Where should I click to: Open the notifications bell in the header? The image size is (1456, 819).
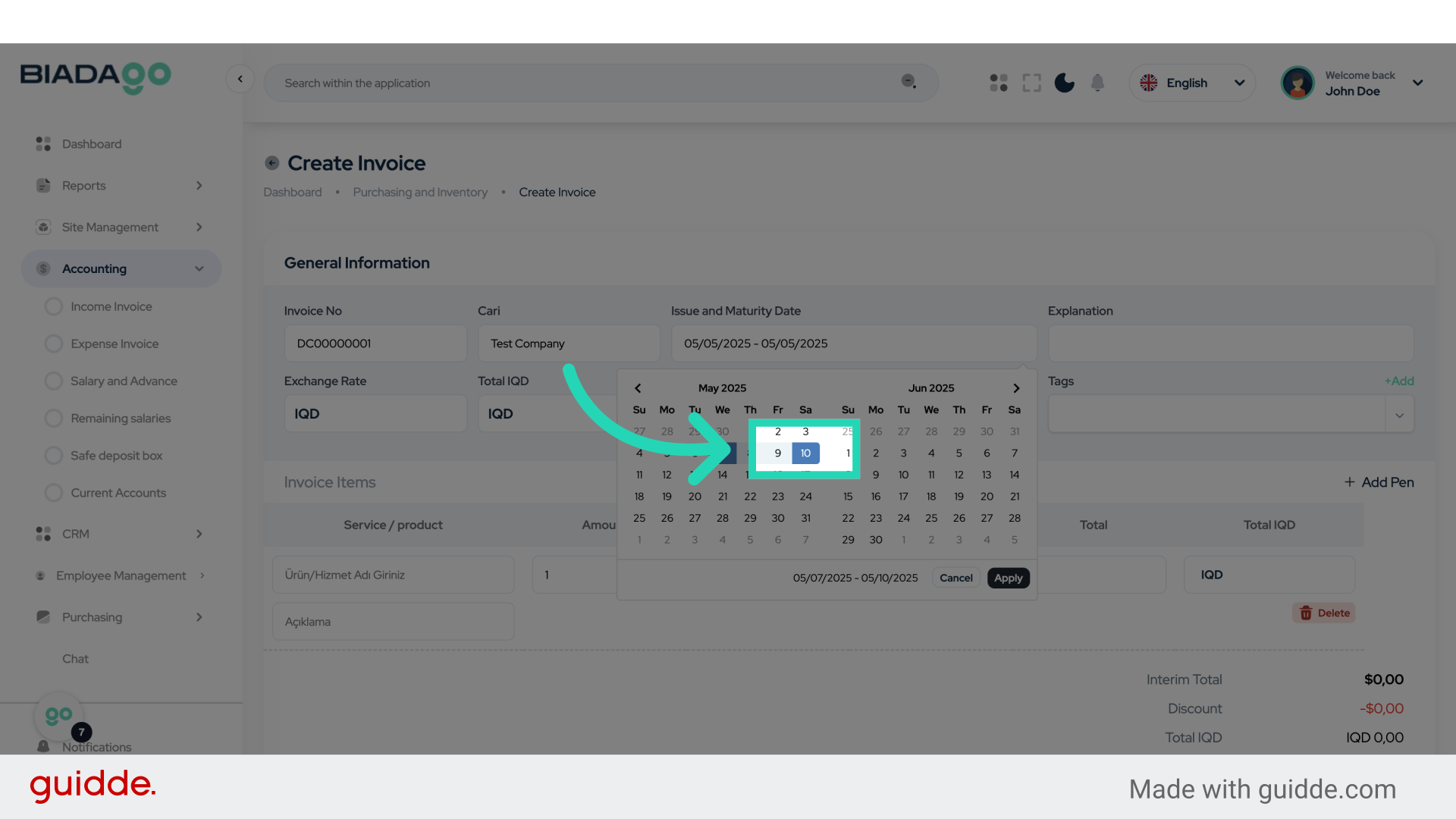pos(1097,83)
